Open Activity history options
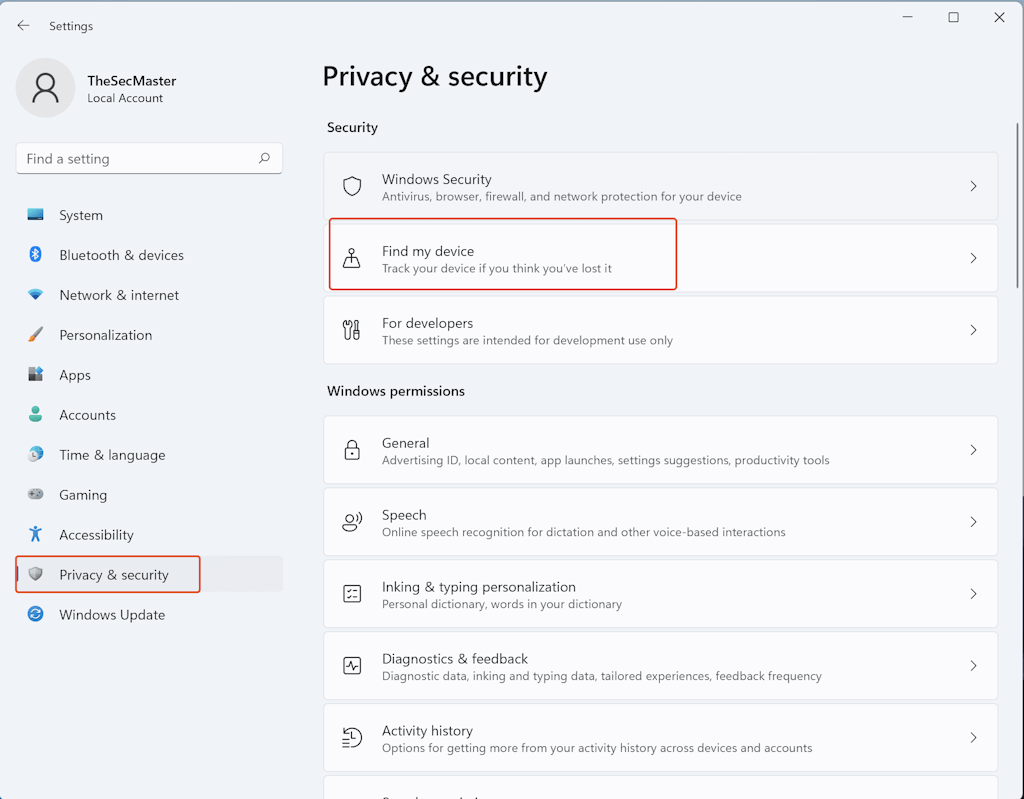This screenshot has height=799, width=1024. click(x=660, y=738)
